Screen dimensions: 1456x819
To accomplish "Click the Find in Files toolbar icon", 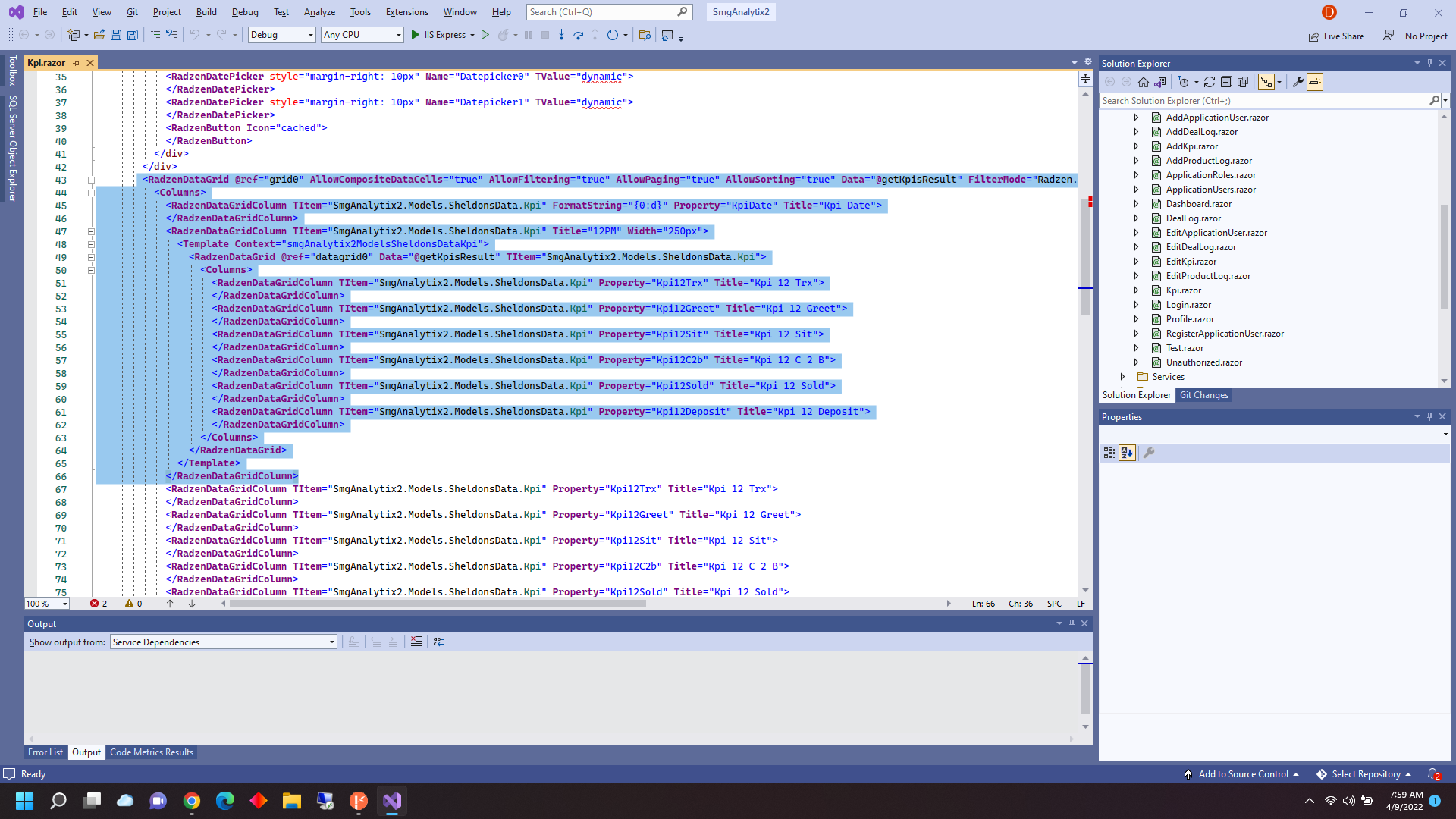I will (645, 35).
